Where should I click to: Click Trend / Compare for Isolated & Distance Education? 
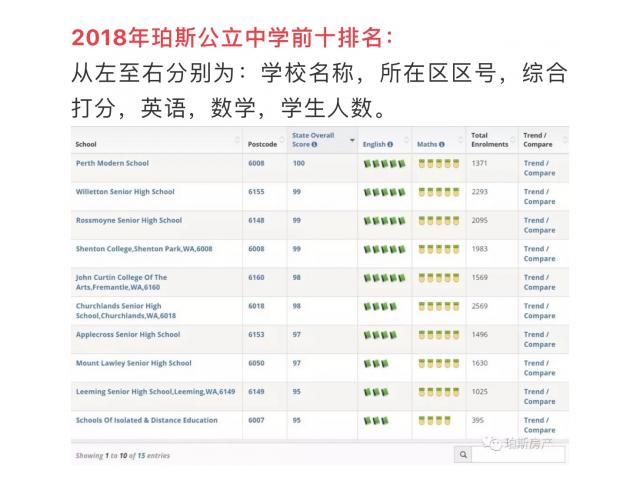pyautogui.click(x=539, y=425)
